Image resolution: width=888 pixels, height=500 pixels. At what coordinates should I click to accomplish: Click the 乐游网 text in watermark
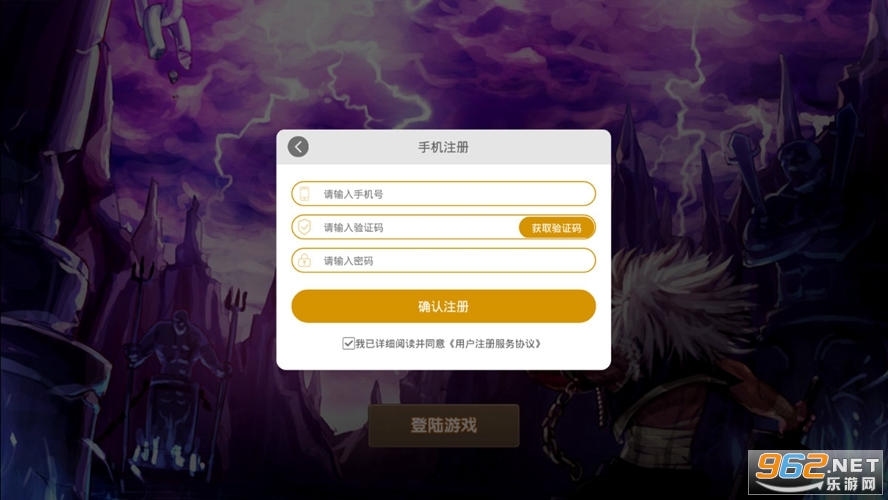(851, 484)
